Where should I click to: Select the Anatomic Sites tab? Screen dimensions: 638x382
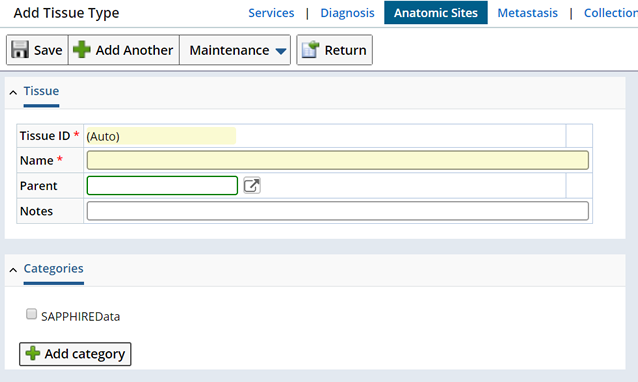click(436, 13)
